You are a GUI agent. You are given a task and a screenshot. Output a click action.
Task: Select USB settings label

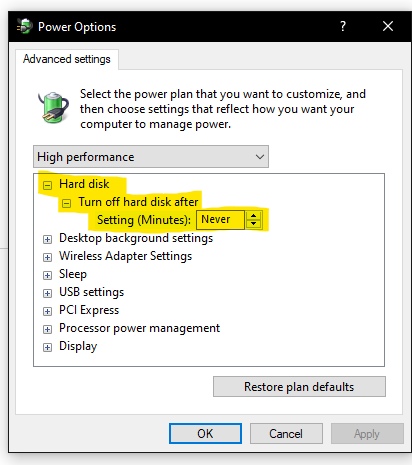click(x=92, y=292)
